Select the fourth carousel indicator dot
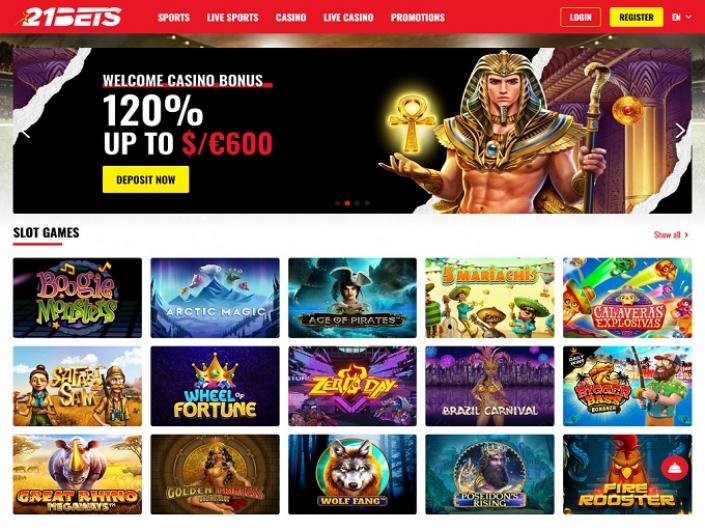705x530 pixels. coord(367,203)
